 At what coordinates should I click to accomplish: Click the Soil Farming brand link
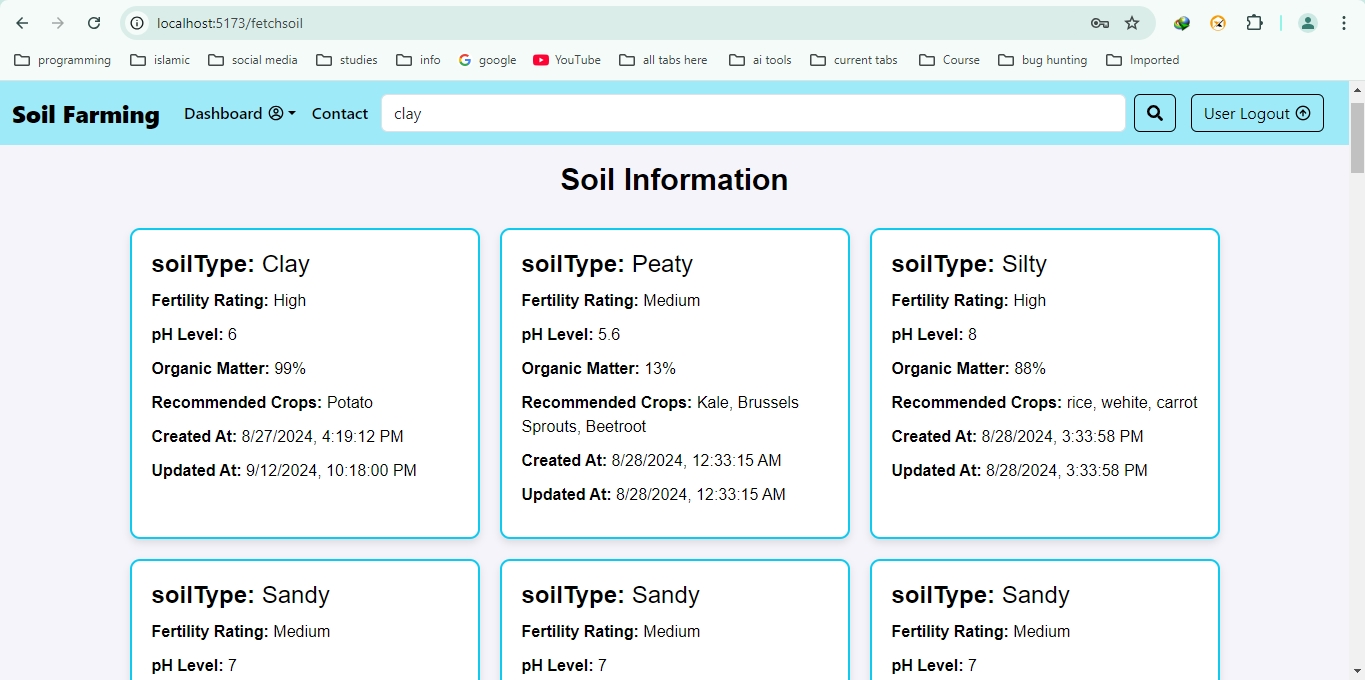click(x=85, y=114)
